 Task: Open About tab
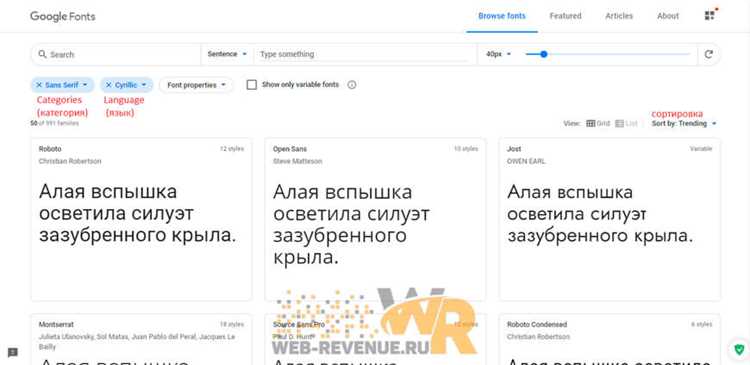668,16
